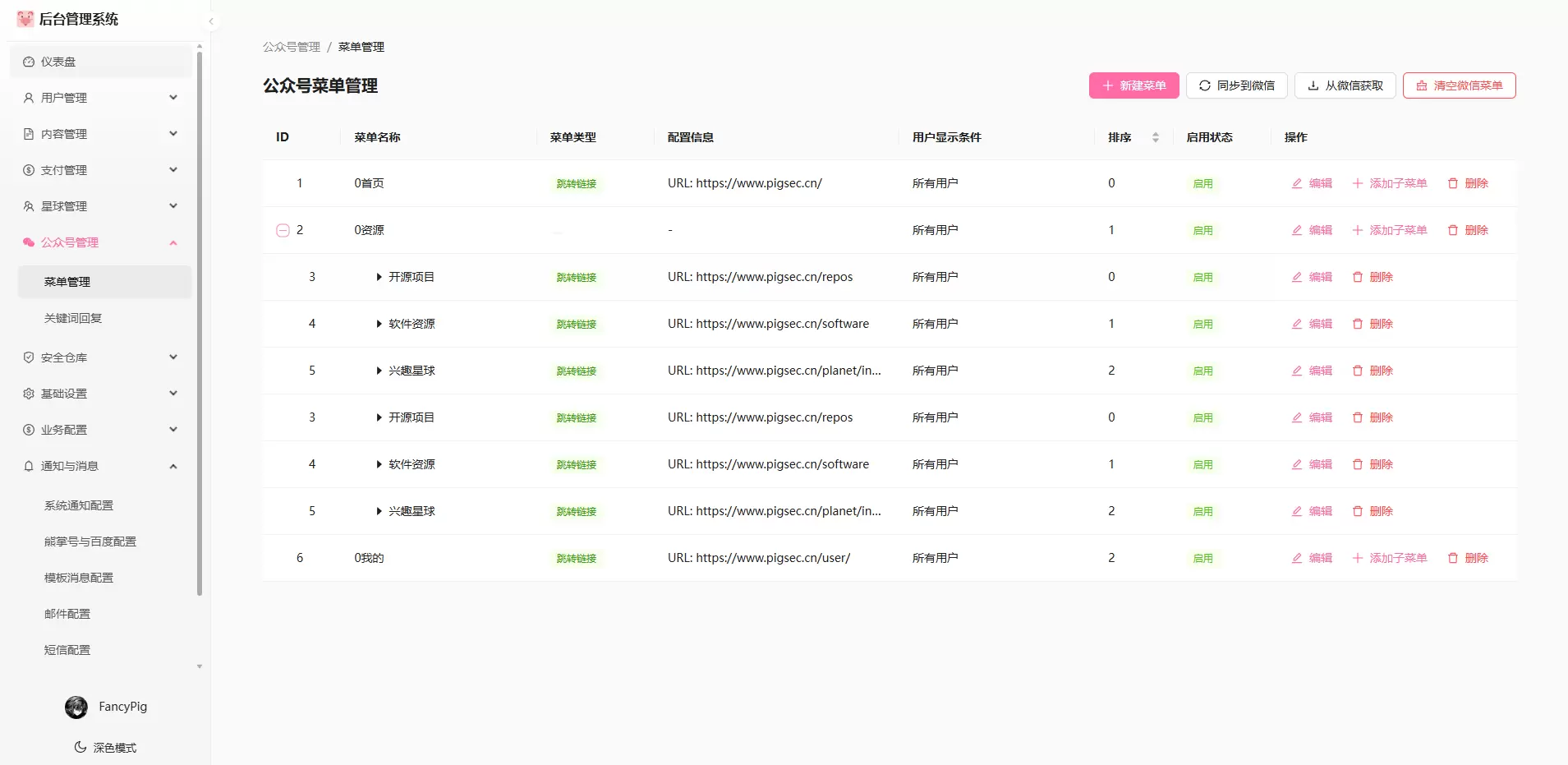Click the 菜单名称 column header
This screenshot has height=765, width=1568.
click(x=377, y=137)
